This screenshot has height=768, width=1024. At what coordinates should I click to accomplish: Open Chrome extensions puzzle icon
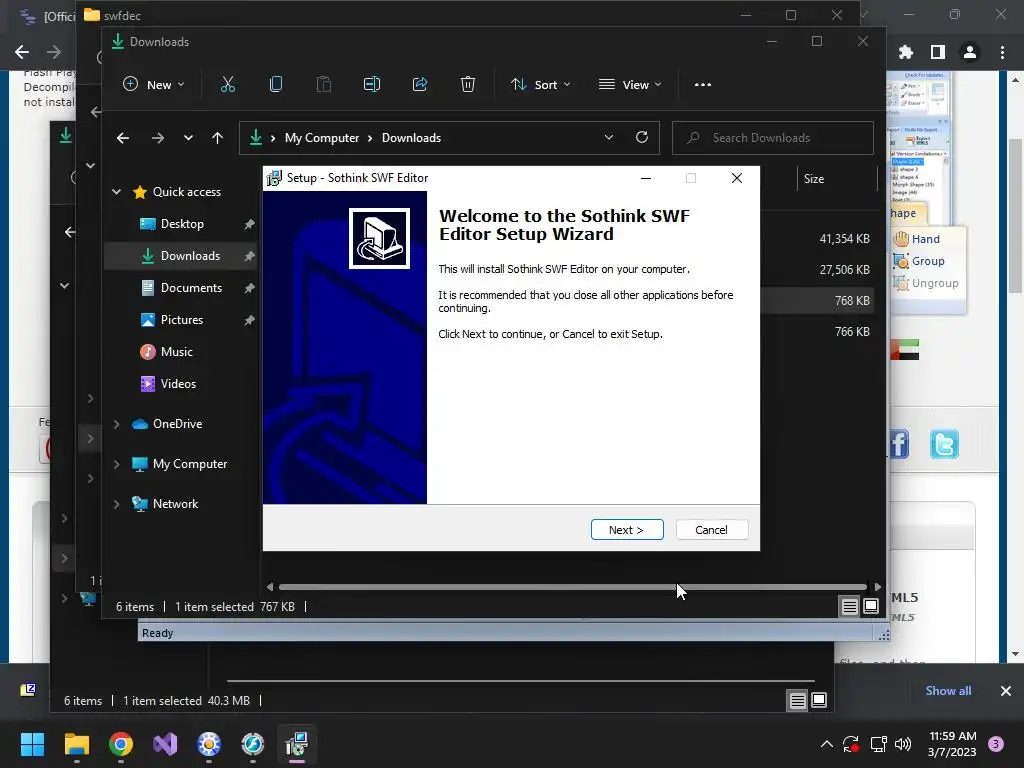tap(906, 52)
